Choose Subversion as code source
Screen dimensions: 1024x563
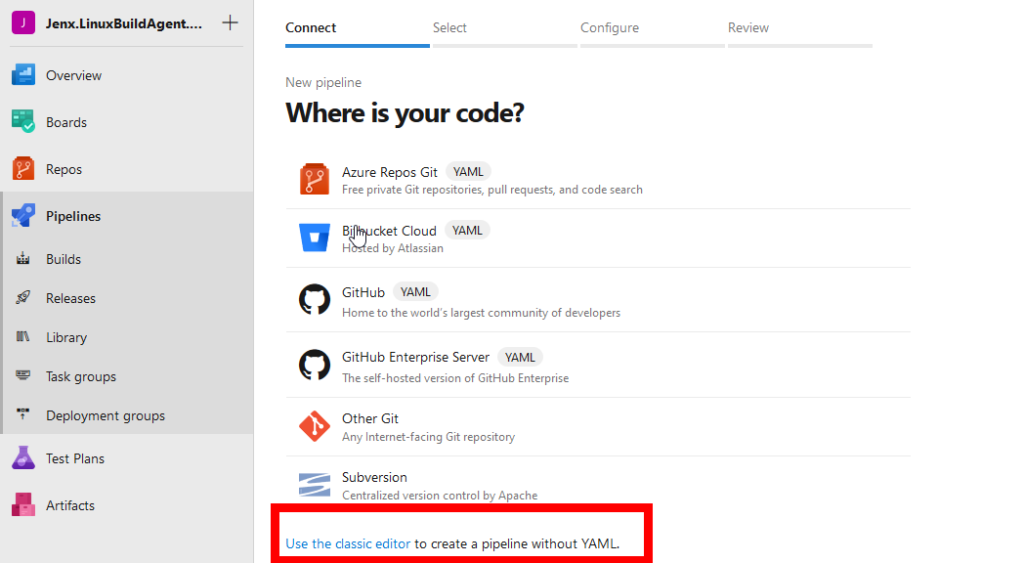tap(598, 485)
